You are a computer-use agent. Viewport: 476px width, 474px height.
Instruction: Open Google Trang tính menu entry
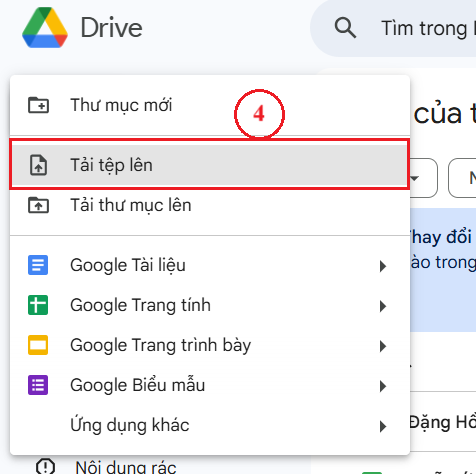pyautogui.click(x=210, y=305)
